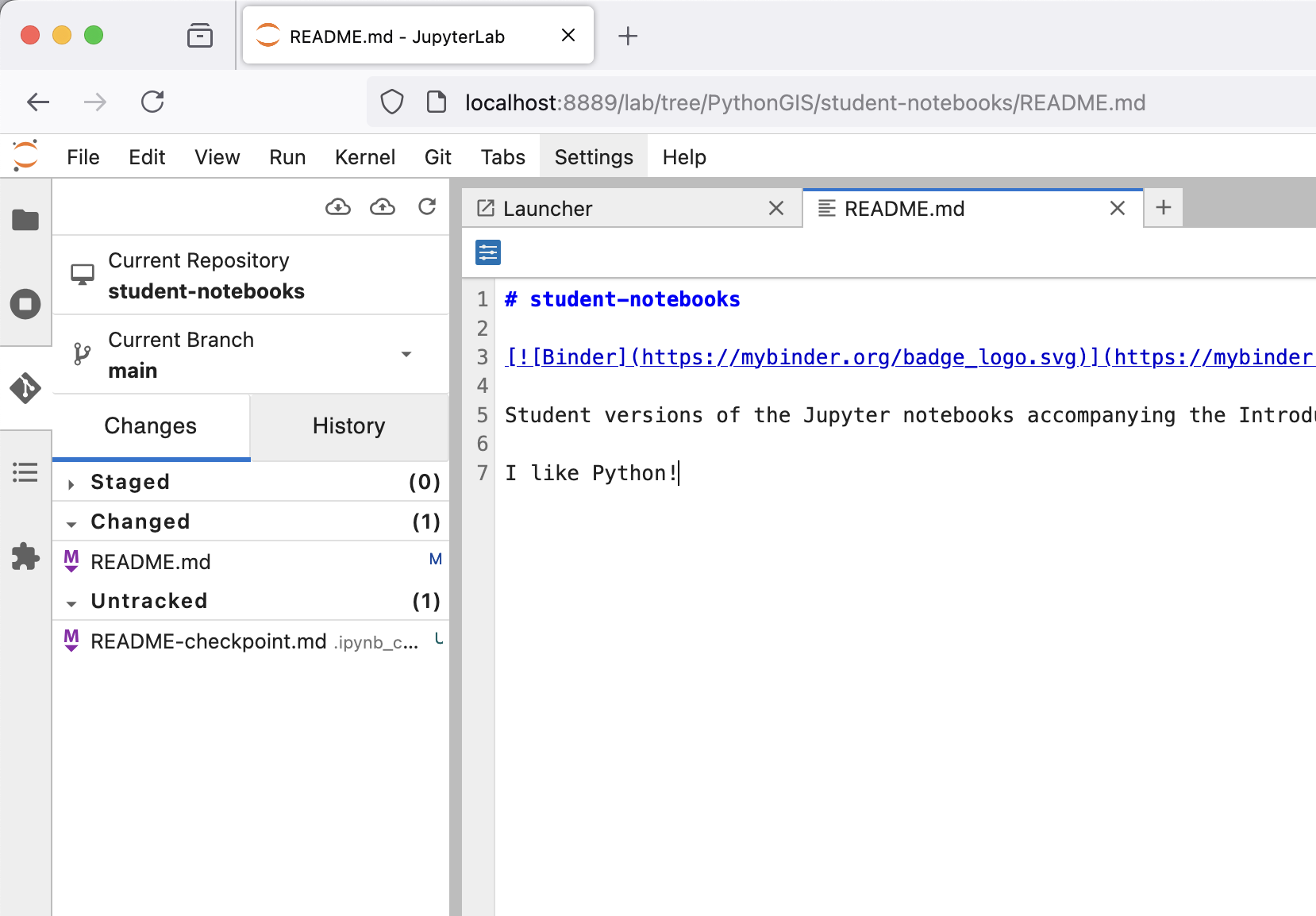1316x916 pixels.
Task: Click the Git sidebar icon
Action: point(25,388)
